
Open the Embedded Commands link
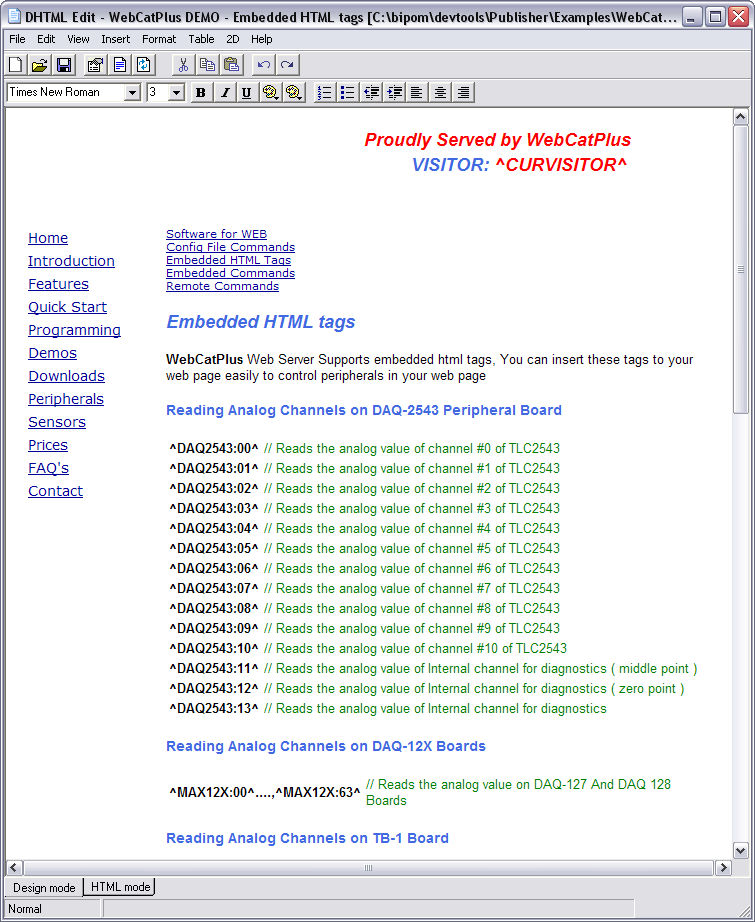click(230, 273)
